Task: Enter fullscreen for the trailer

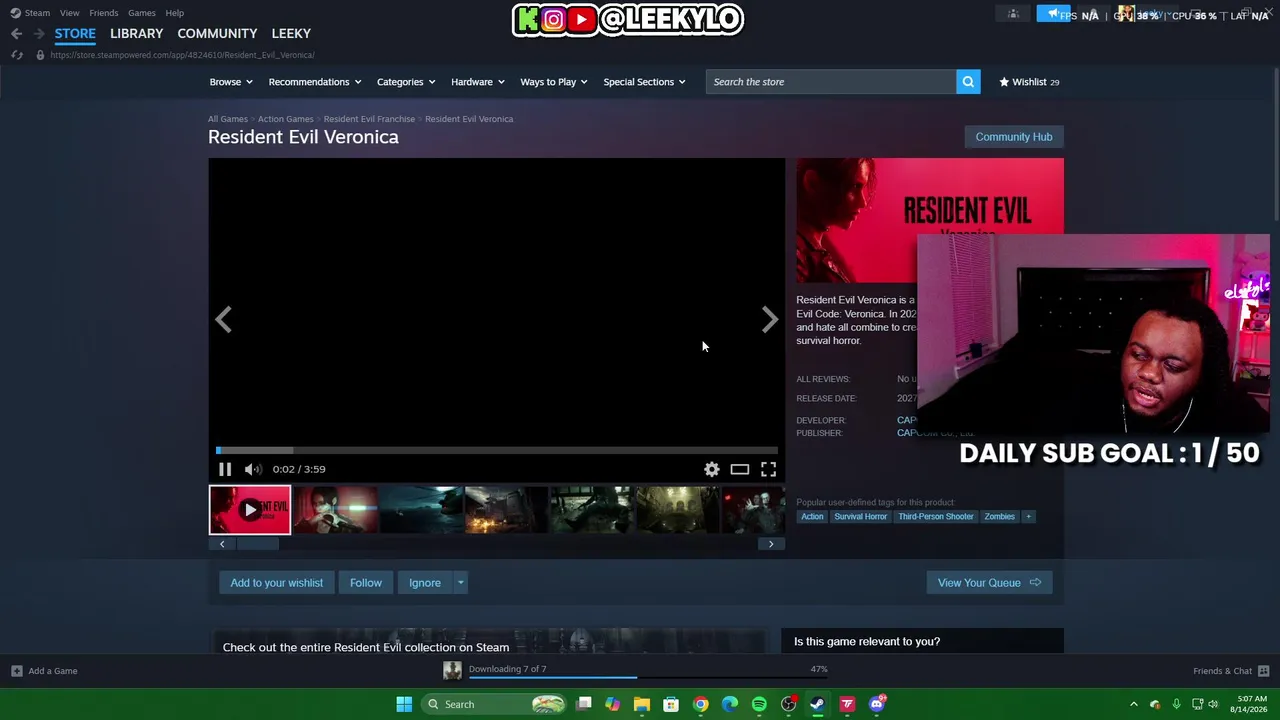Action: (768, 469)
